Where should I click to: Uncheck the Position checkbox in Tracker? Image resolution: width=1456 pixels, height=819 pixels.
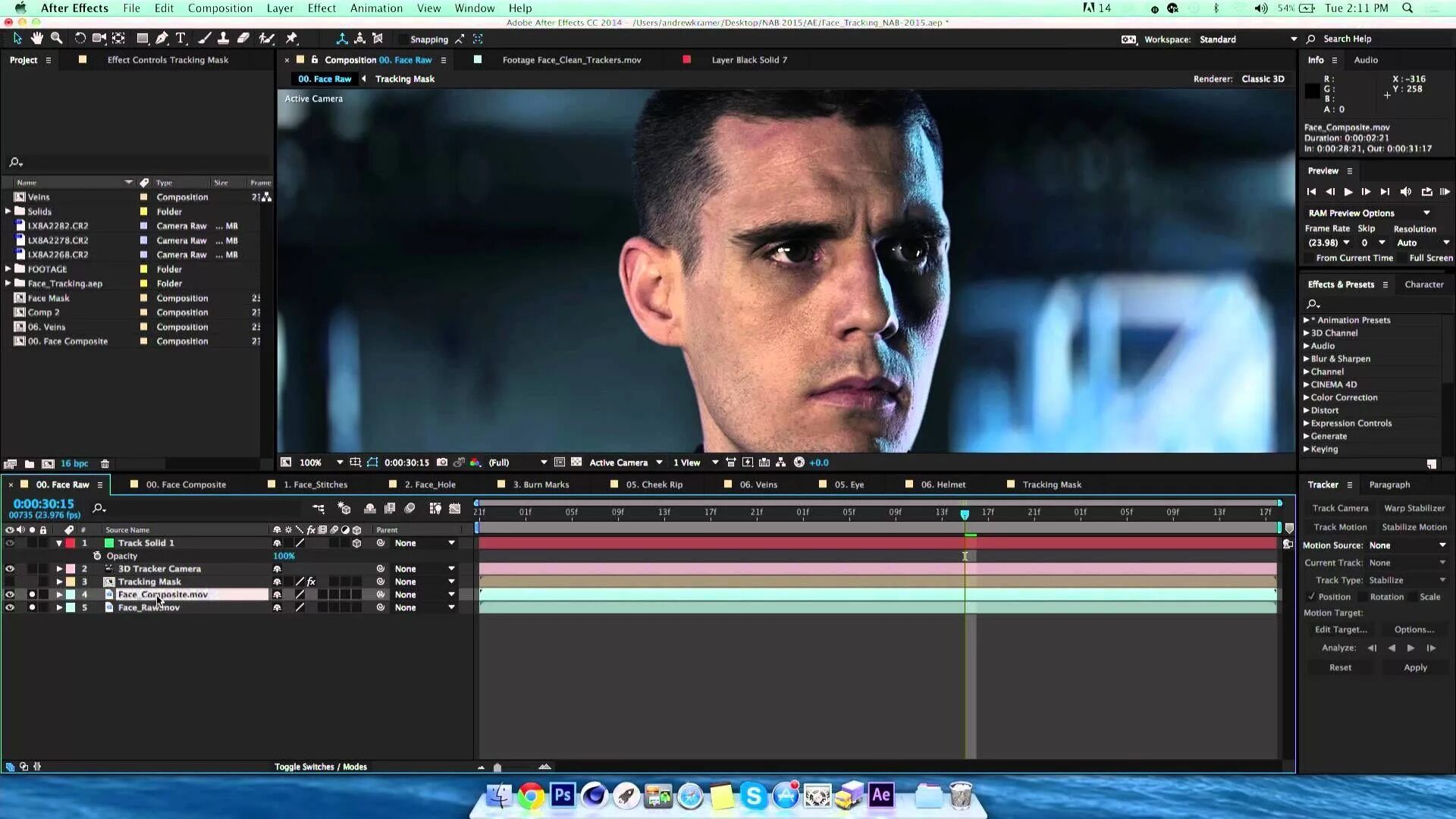(x=1311, y=597)
